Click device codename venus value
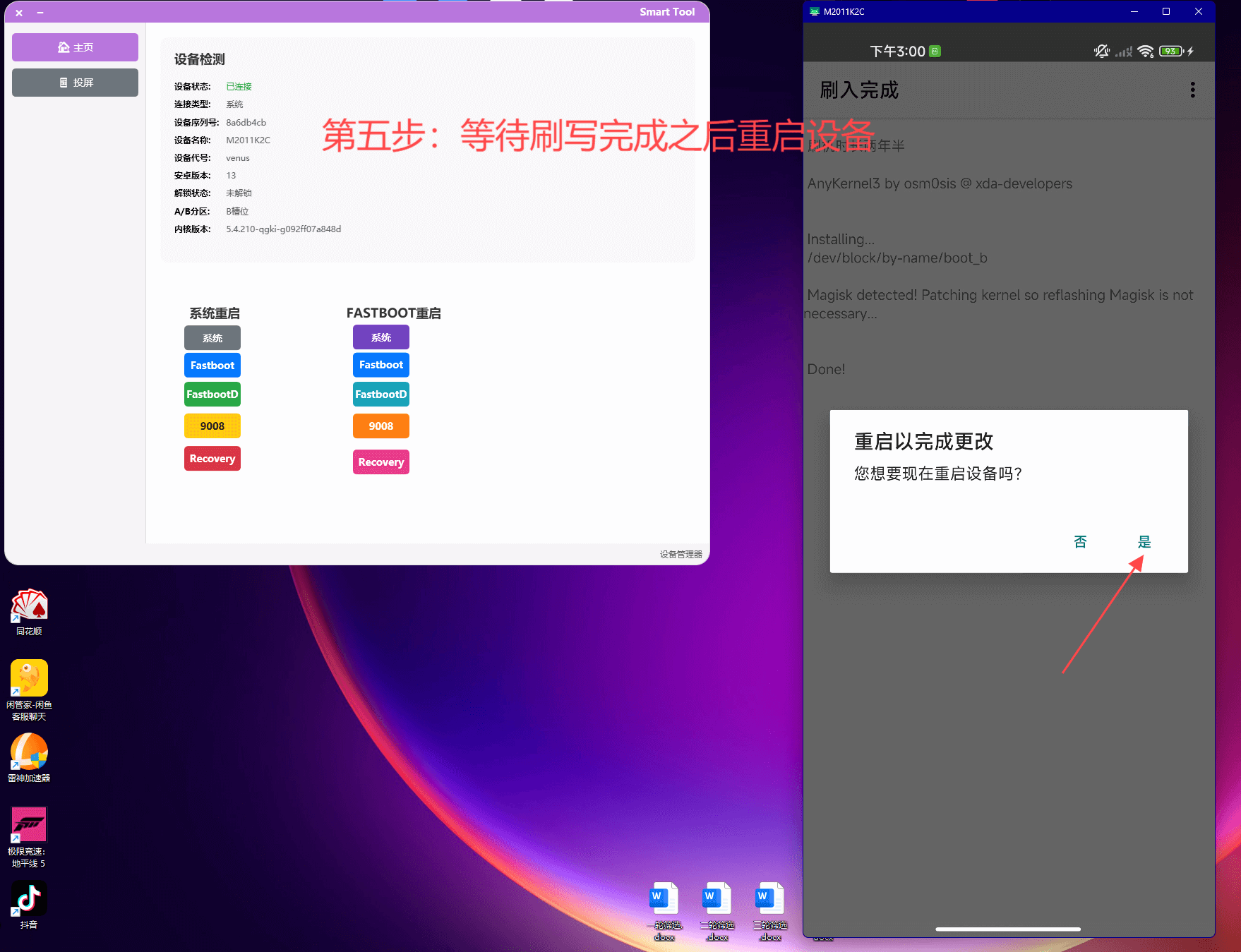The width and height of the screenshot is (1241, 952). pos(238,158)
